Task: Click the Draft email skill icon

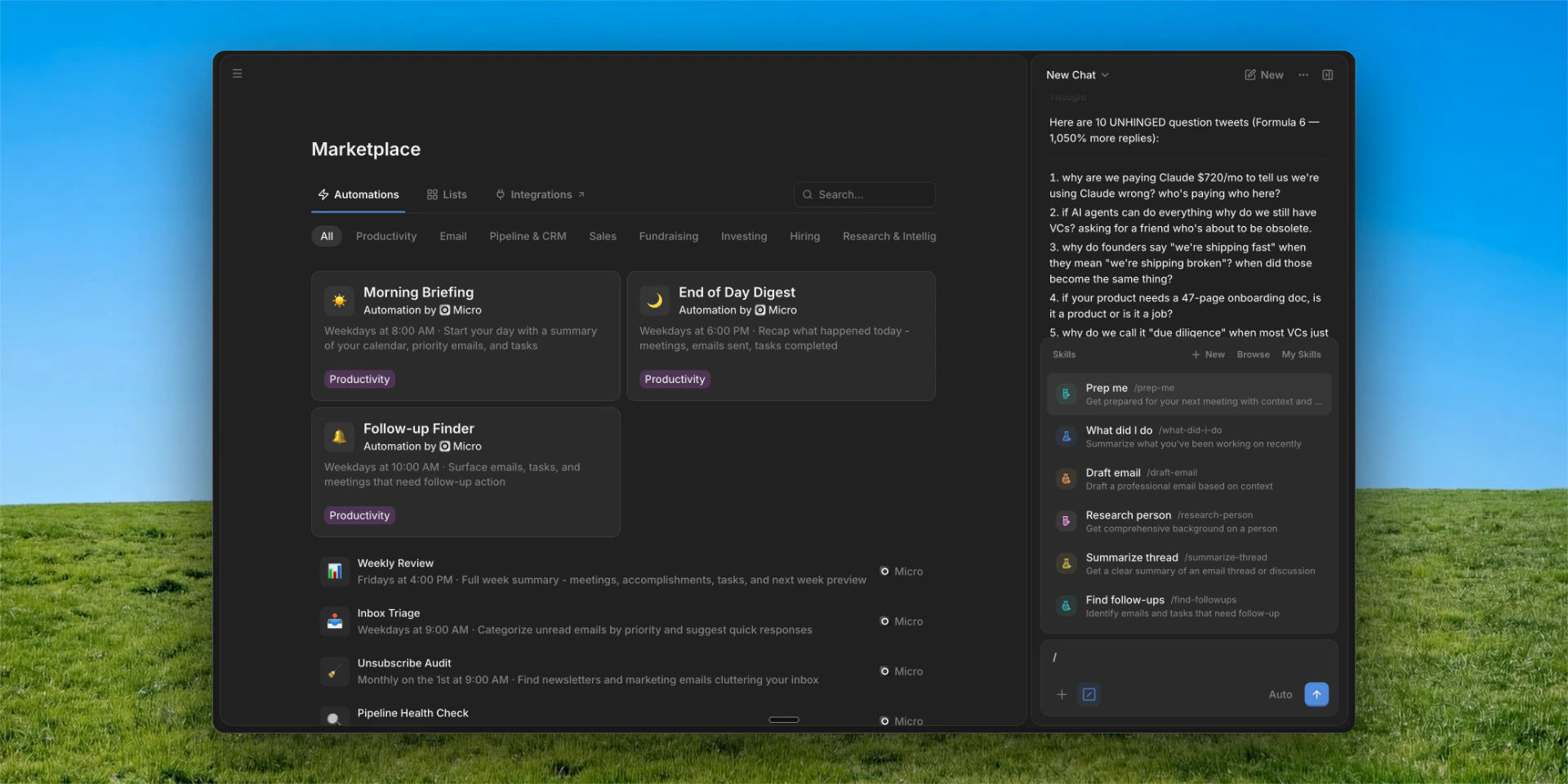Action: pyautogui.click(x=1066, y=479)
